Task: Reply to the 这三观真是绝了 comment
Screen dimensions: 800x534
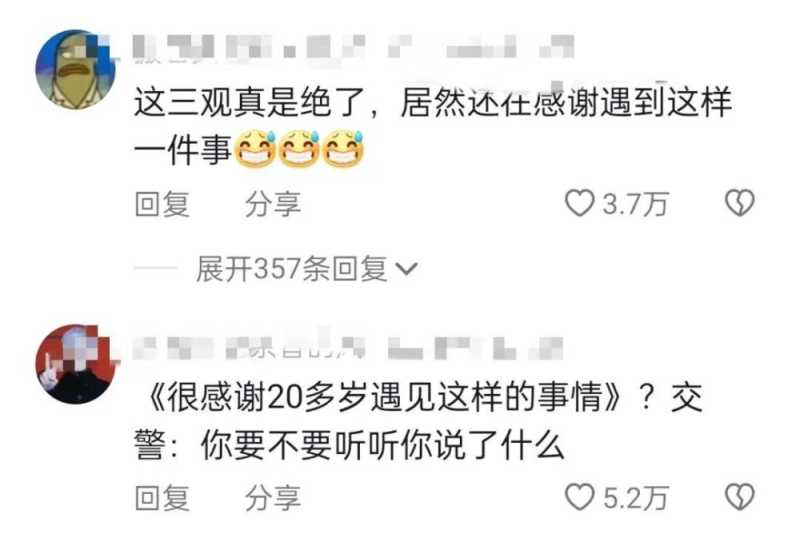Action: click(162, 204)
